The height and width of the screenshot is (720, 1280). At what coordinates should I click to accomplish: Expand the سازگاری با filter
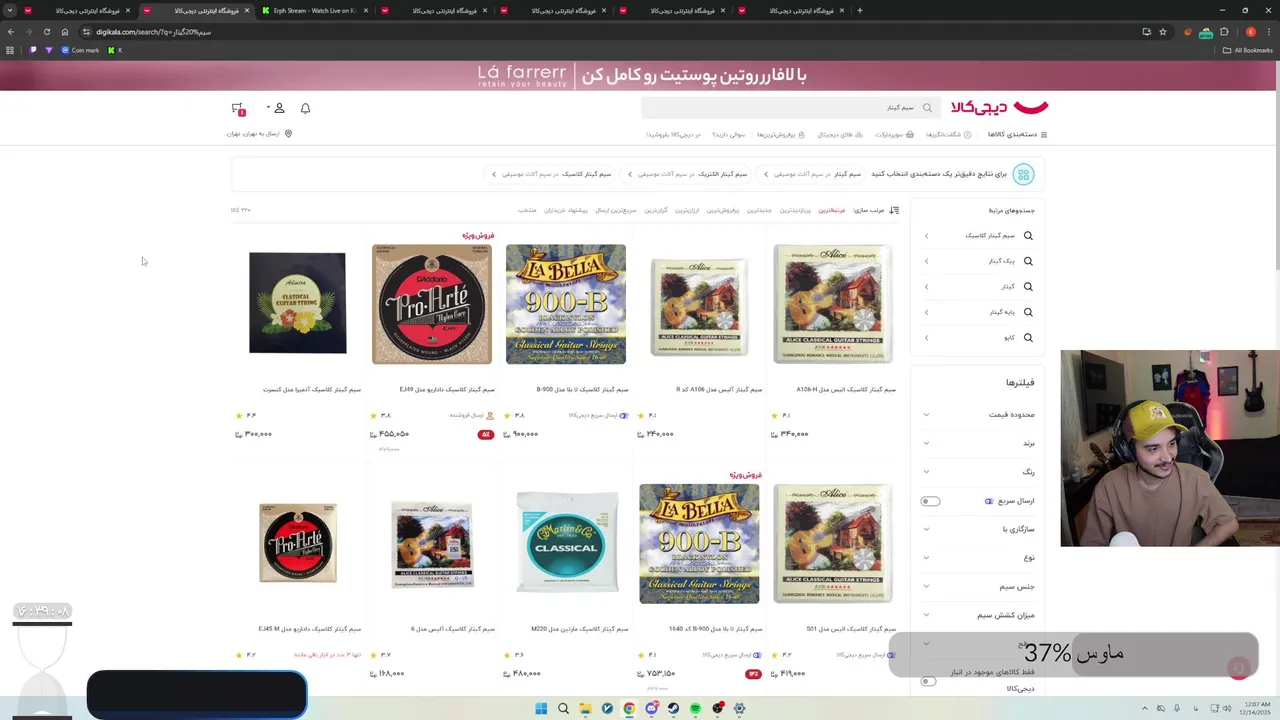979,529
